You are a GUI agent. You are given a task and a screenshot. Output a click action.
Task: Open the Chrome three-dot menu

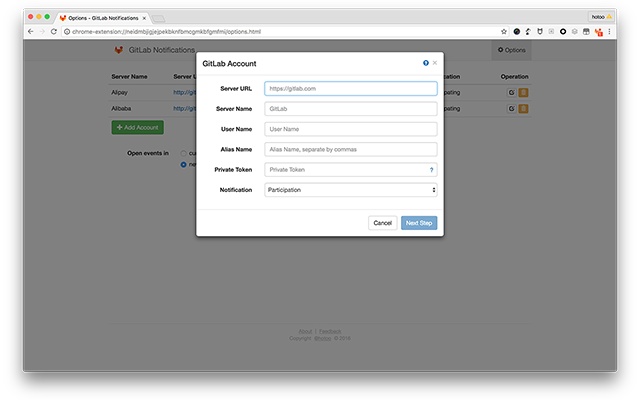point(609,31)
